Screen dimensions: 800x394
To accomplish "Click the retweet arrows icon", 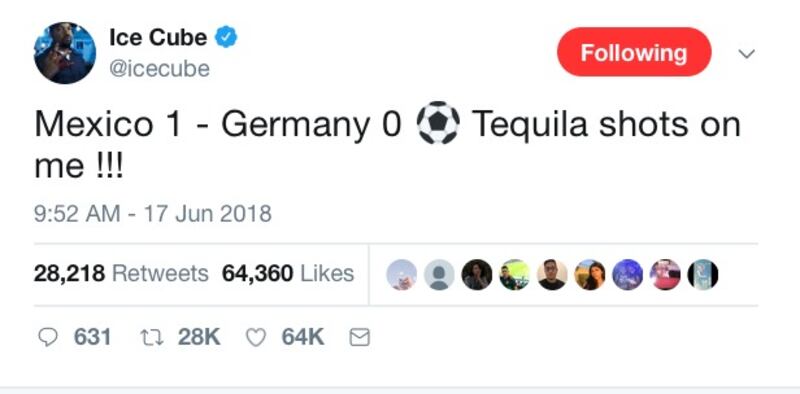I will 152,337.
